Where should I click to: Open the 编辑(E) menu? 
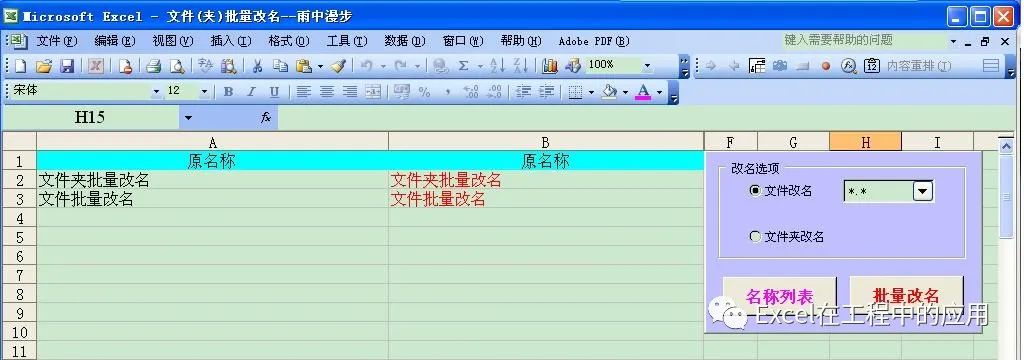pos(115,41)
